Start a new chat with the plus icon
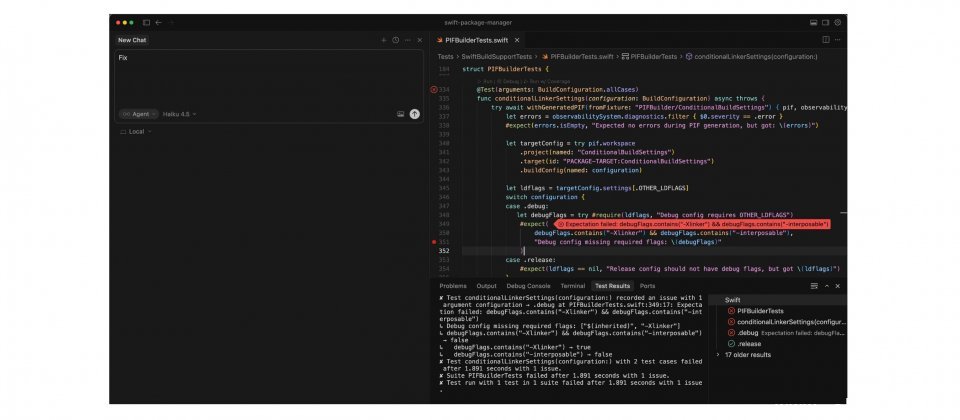The height and width of the screenshot is (420, 960). (383, 40)
